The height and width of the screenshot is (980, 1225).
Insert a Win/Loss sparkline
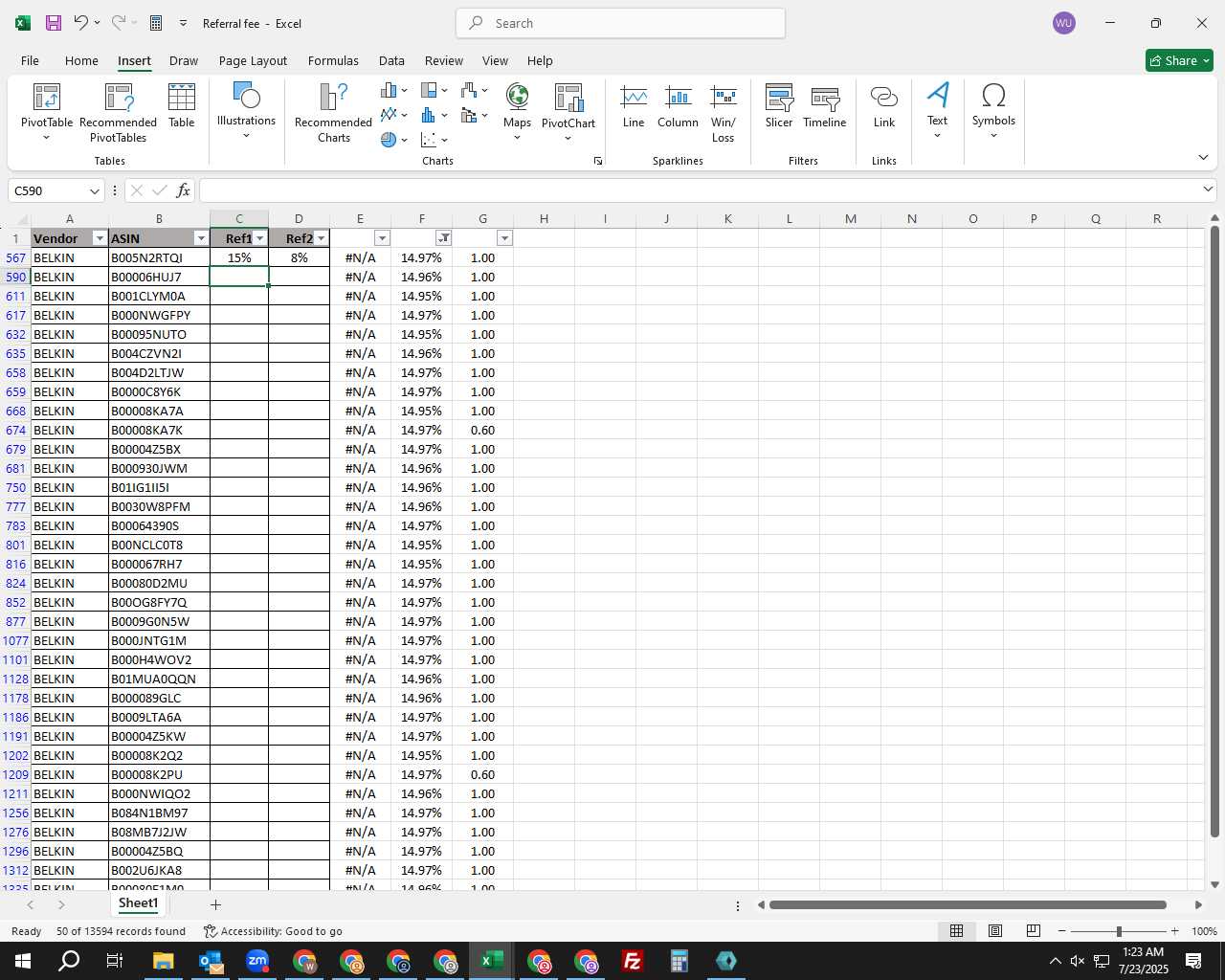click(724, 113)
